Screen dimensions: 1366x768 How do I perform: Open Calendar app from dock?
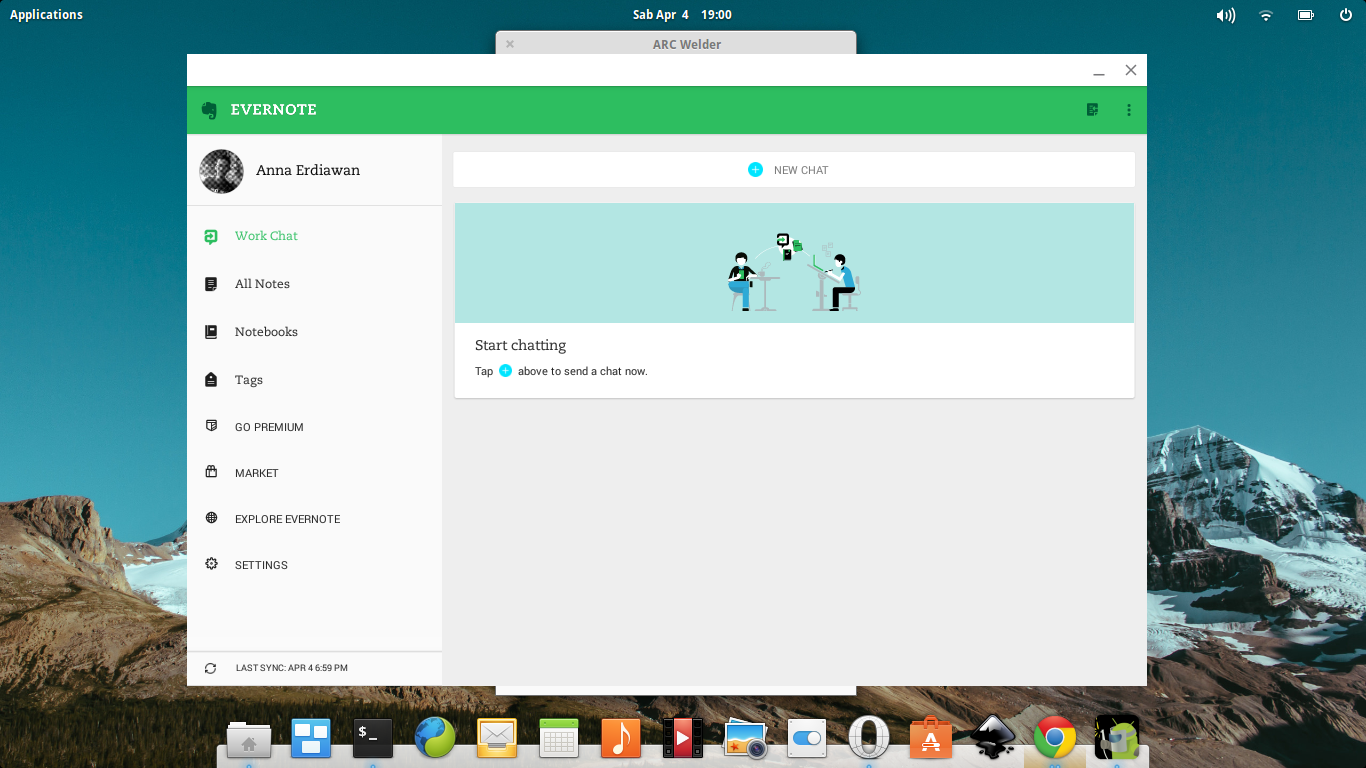click(559, 738)
